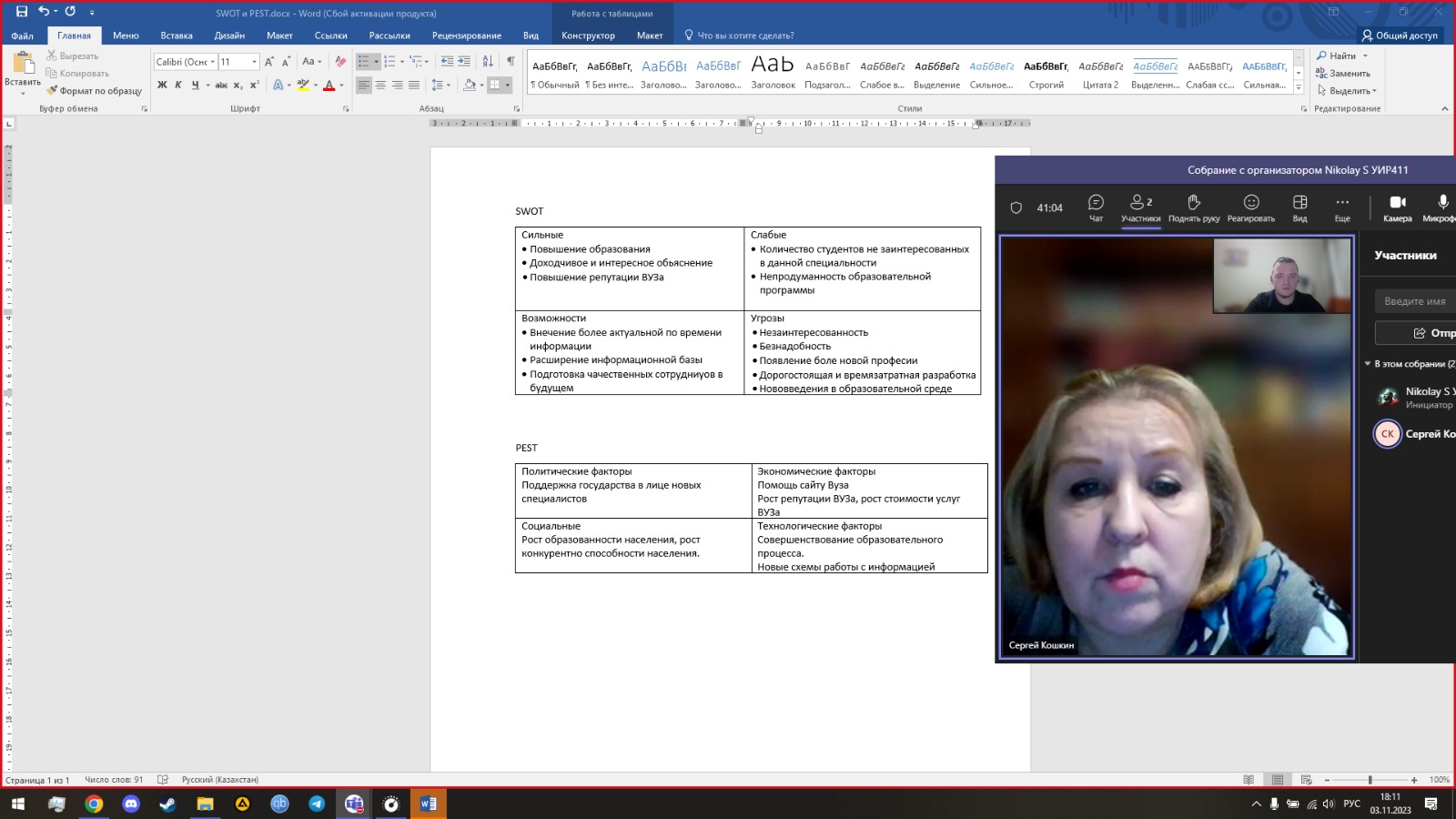Image resolution: width=1456 pixels, height=819 pixels.
Task: Center-align the paragraph text
Action: 380,86
